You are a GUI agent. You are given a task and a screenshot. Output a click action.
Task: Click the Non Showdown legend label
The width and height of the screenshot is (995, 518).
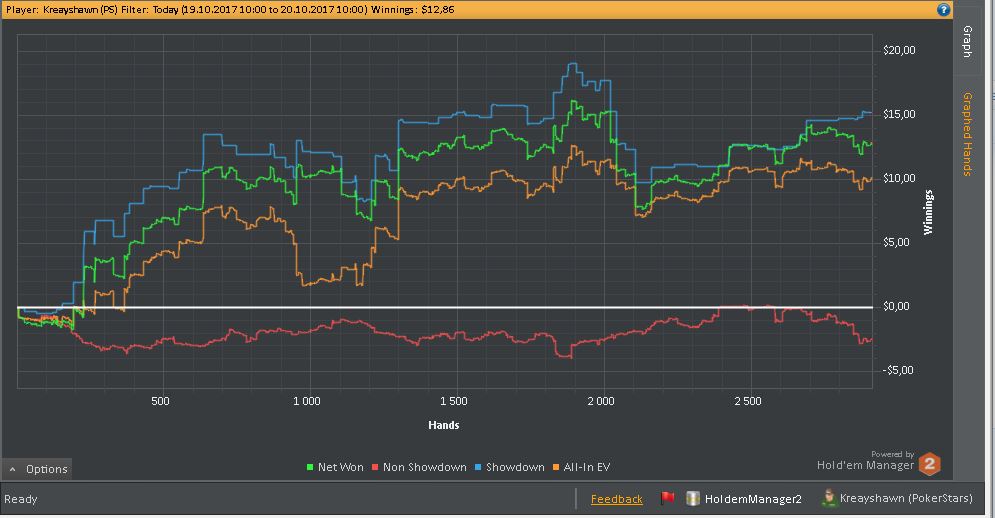tap(425, 467)
